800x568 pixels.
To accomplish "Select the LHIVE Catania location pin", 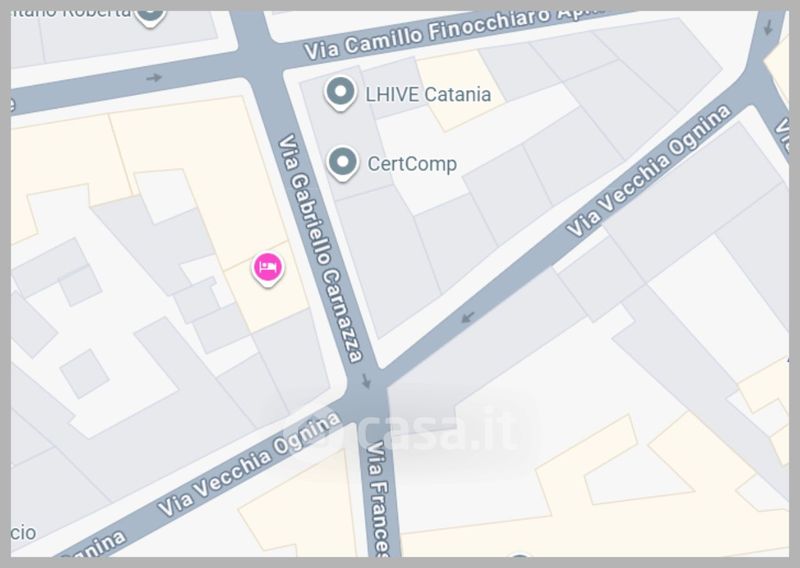I will pos(340,93).
